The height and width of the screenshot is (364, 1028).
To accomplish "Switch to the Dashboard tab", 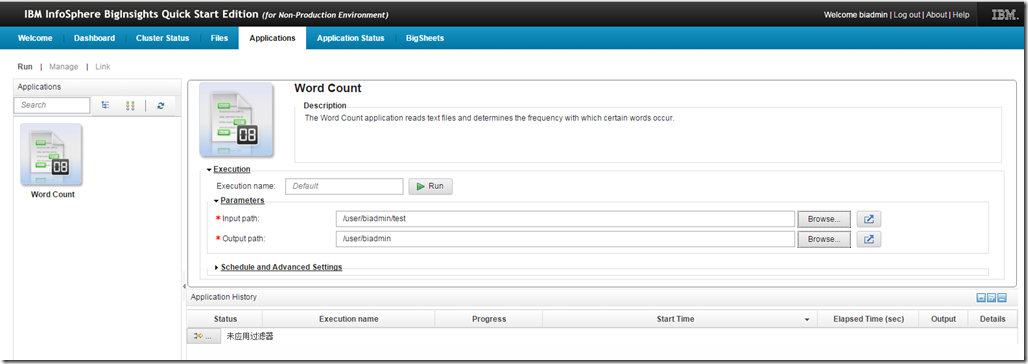I will [94, 38].
